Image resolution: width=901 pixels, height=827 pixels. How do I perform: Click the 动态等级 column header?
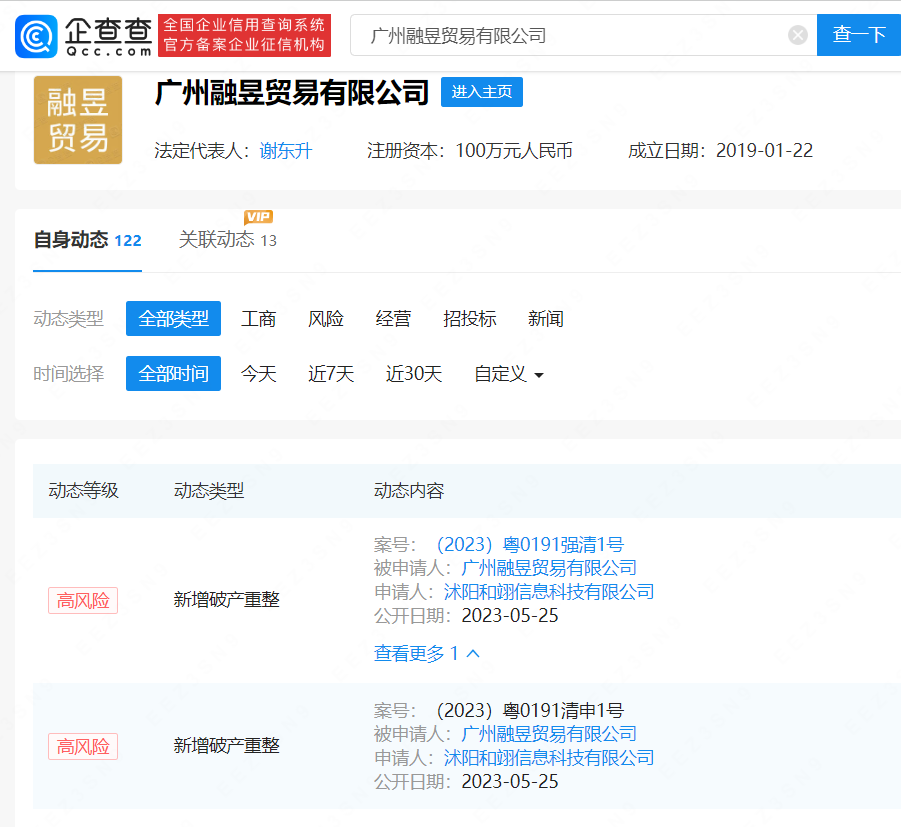pyautogui.click(x=83, y=490)
